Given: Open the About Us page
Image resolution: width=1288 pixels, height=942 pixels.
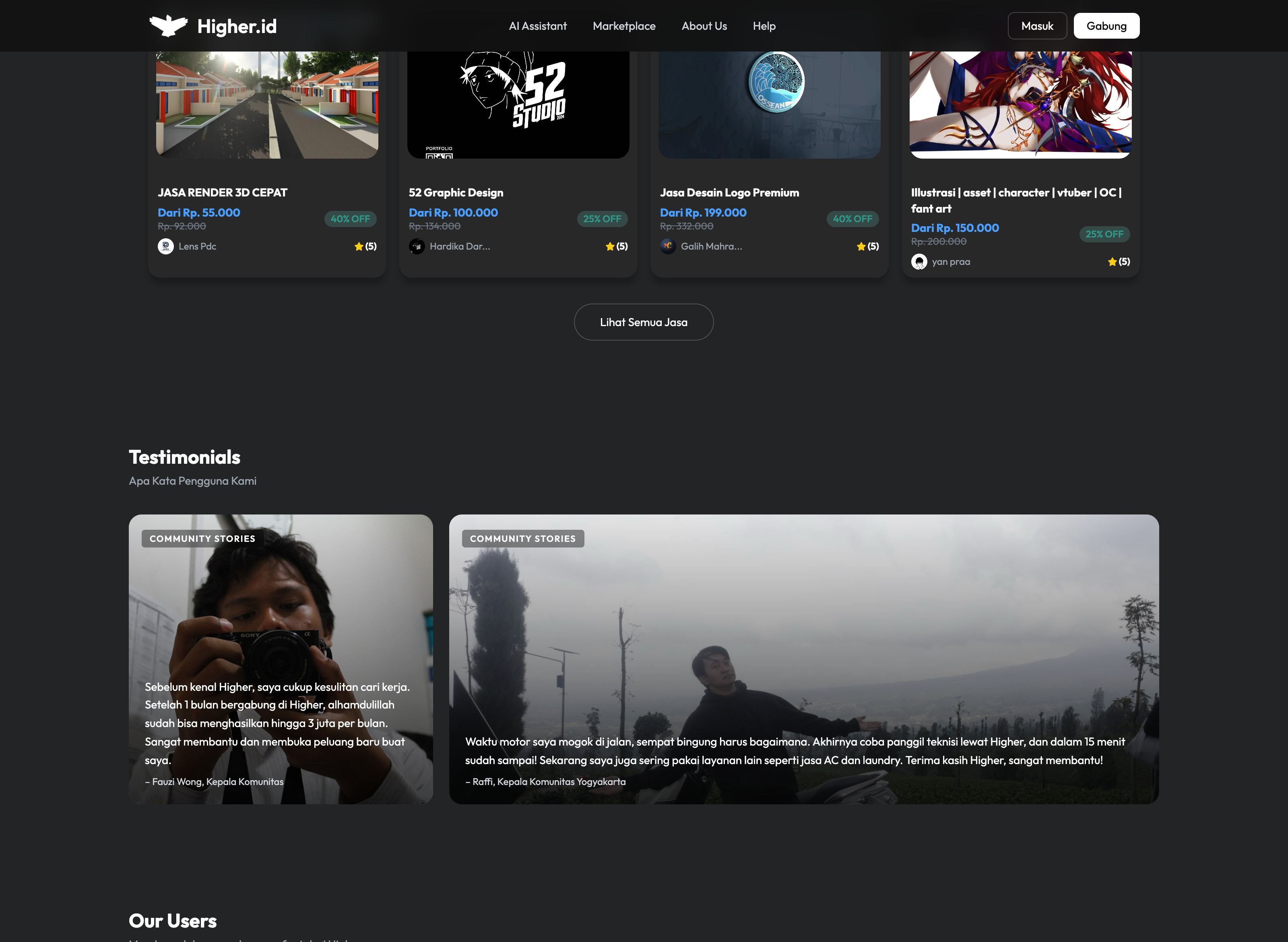Looking at the screenshot, I should pos(704,26).
